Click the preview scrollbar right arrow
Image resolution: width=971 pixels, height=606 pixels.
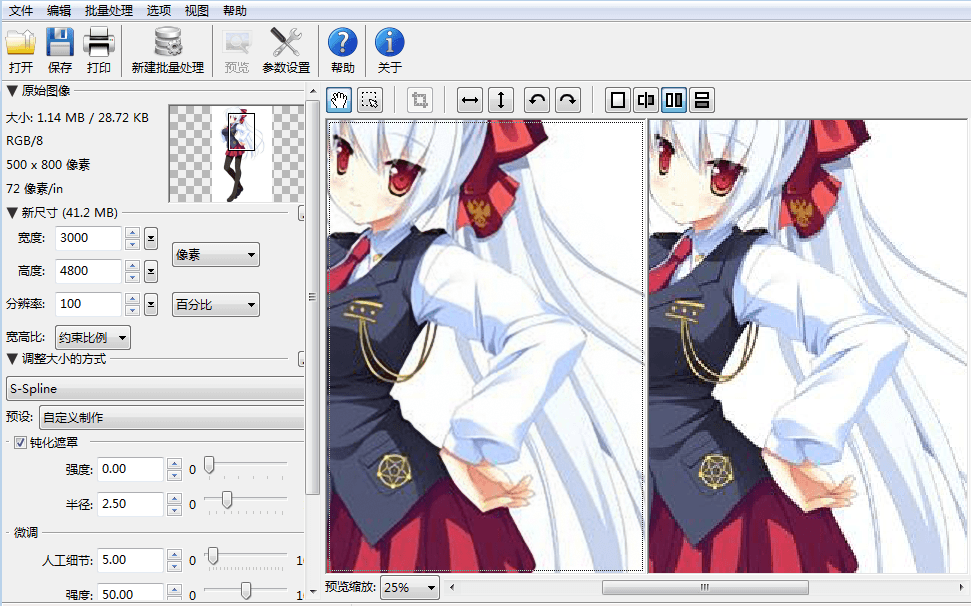point(961,587)
